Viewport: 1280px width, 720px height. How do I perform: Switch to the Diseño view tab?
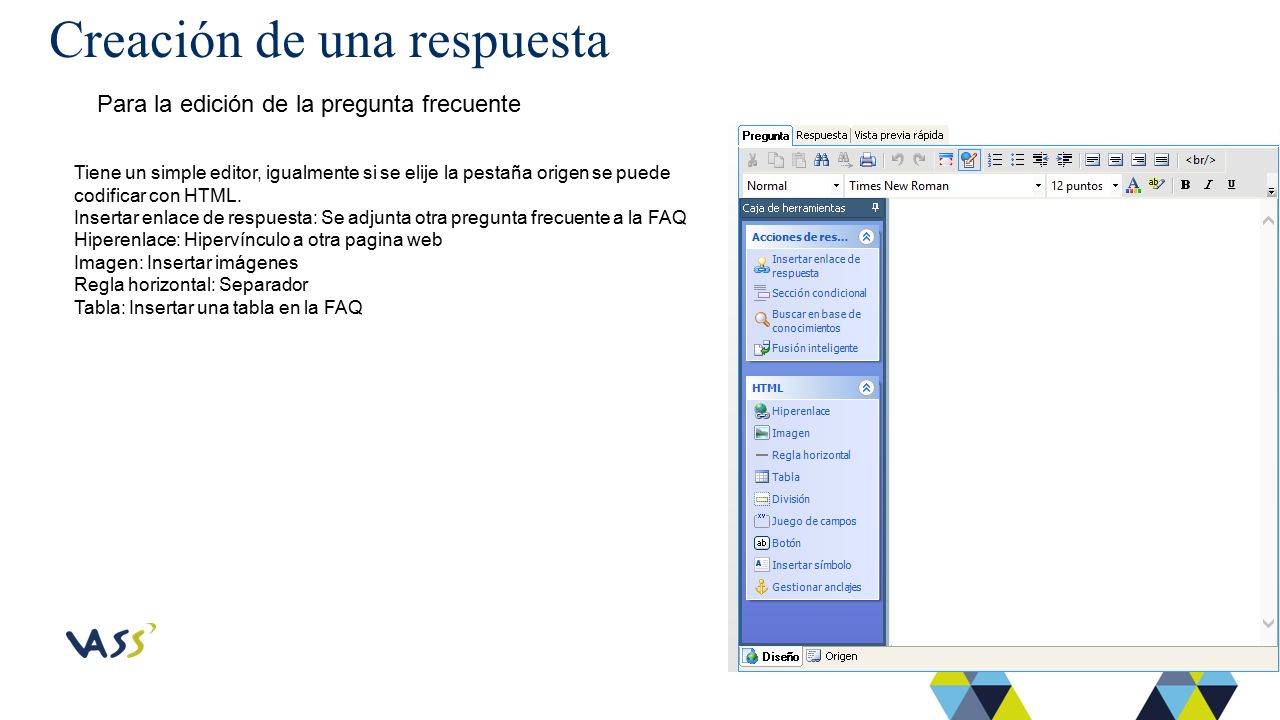point(771,657)
